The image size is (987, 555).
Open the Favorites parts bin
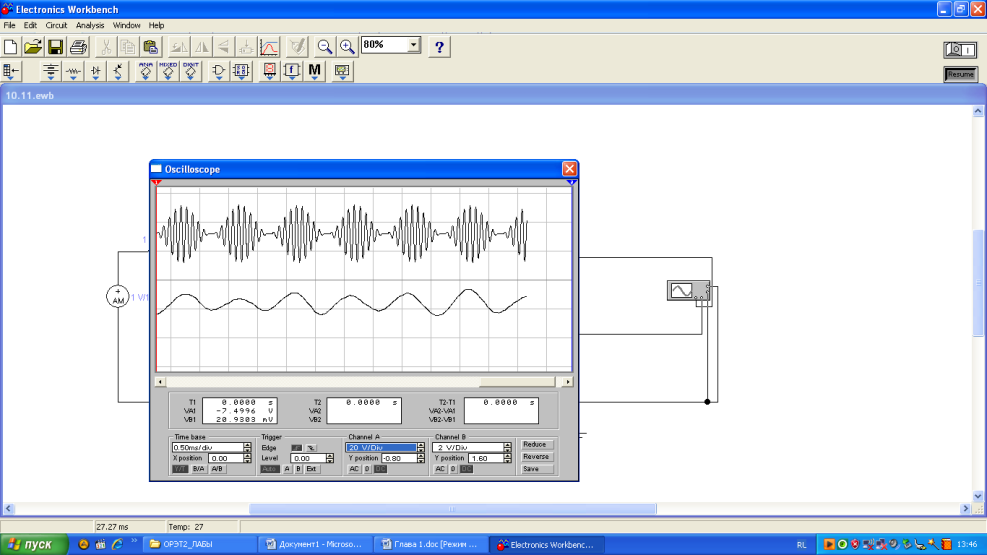(x=11, y=71)
